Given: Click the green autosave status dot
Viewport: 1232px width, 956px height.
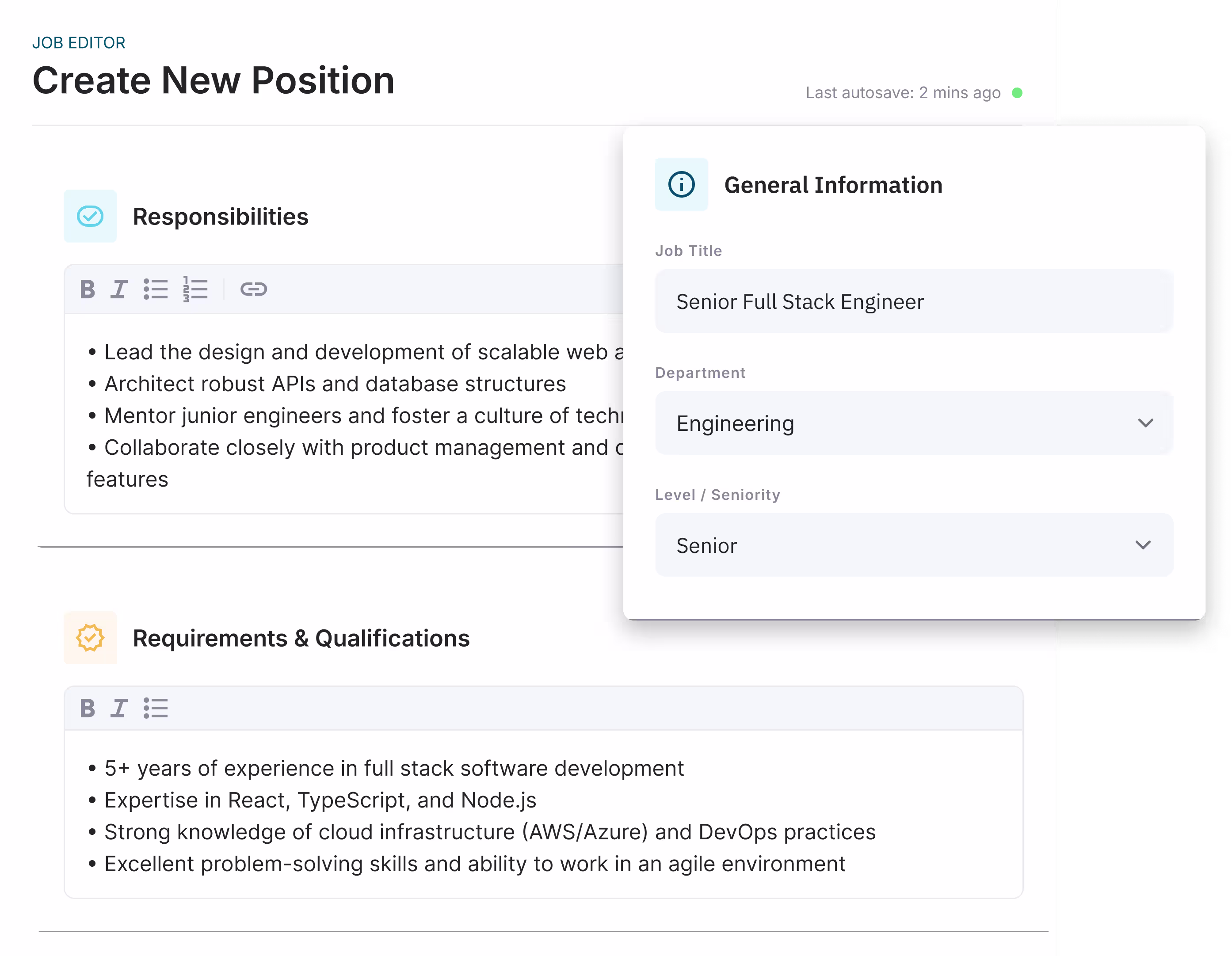Looking at the screenshot, I should click(x=1017, y=92).
